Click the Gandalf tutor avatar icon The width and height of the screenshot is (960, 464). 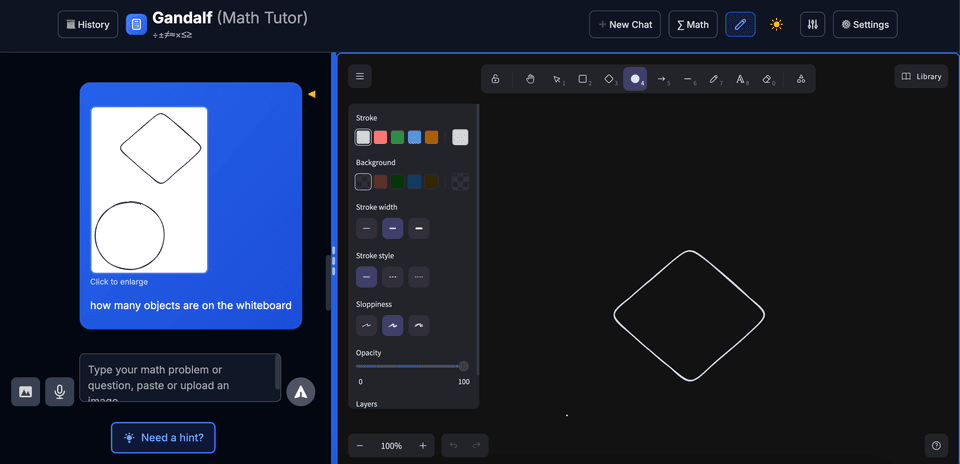(x=137, y=24)
